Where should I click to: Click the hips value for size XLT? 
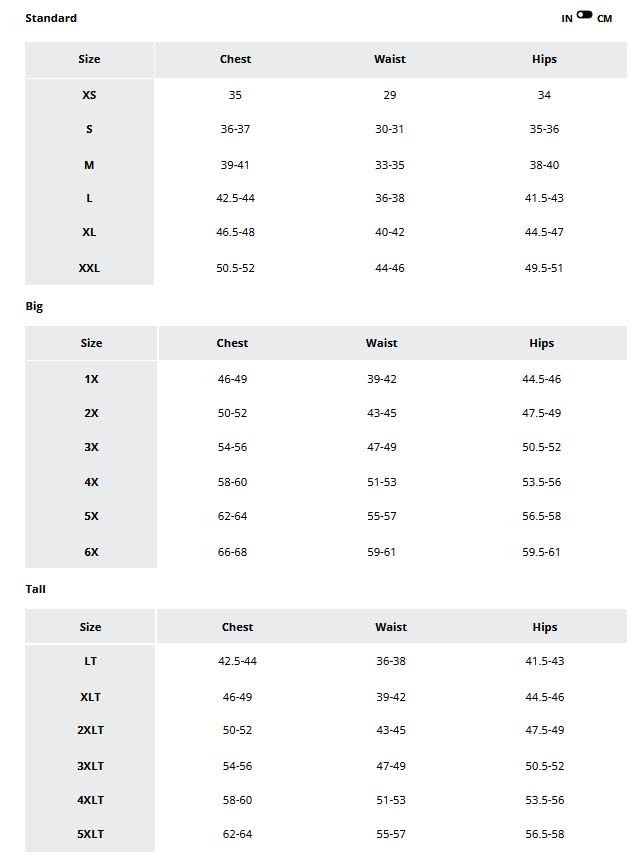(x=545, y=696)
